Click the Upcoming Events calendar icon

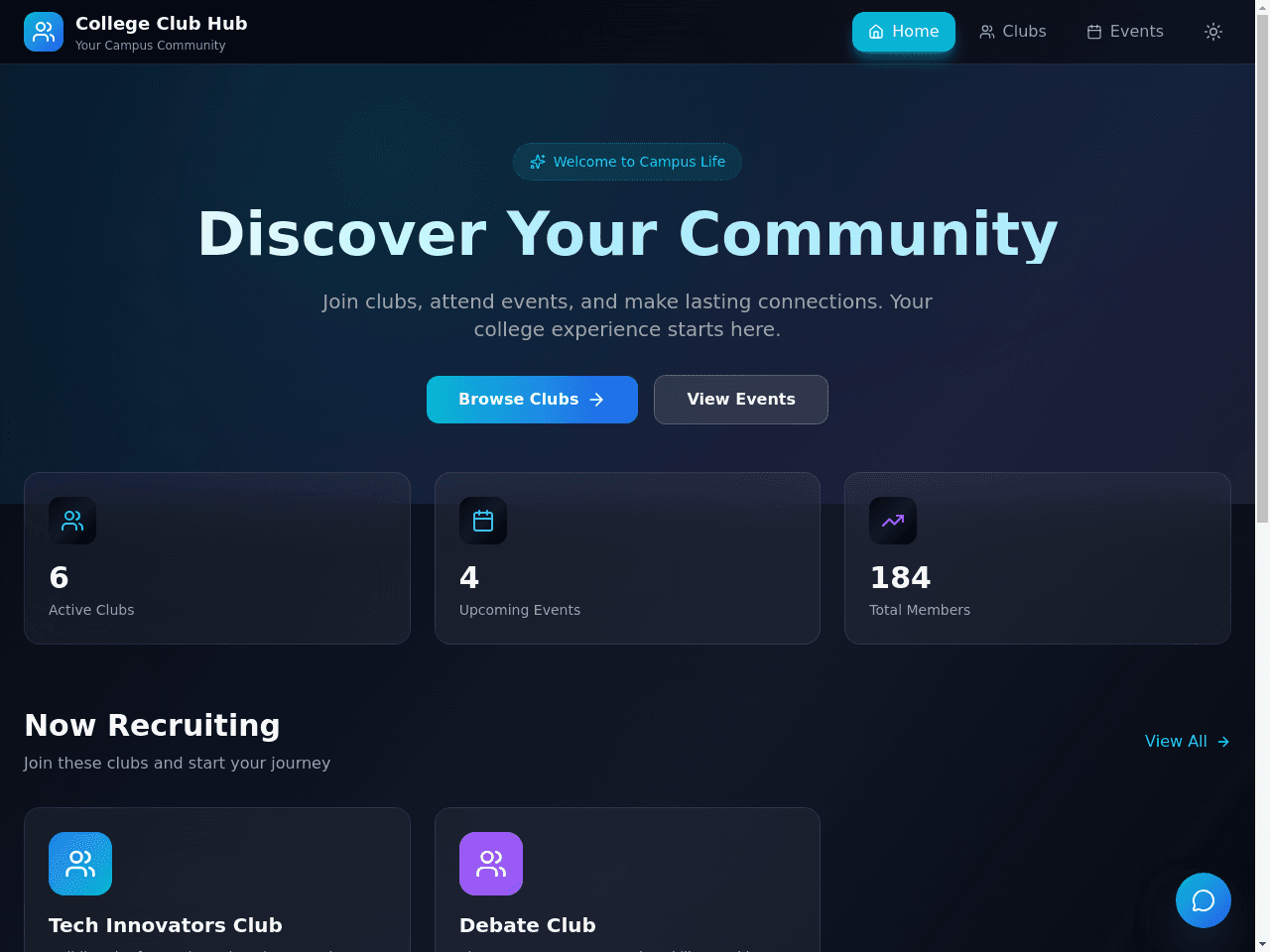click(x=483, y=521)
